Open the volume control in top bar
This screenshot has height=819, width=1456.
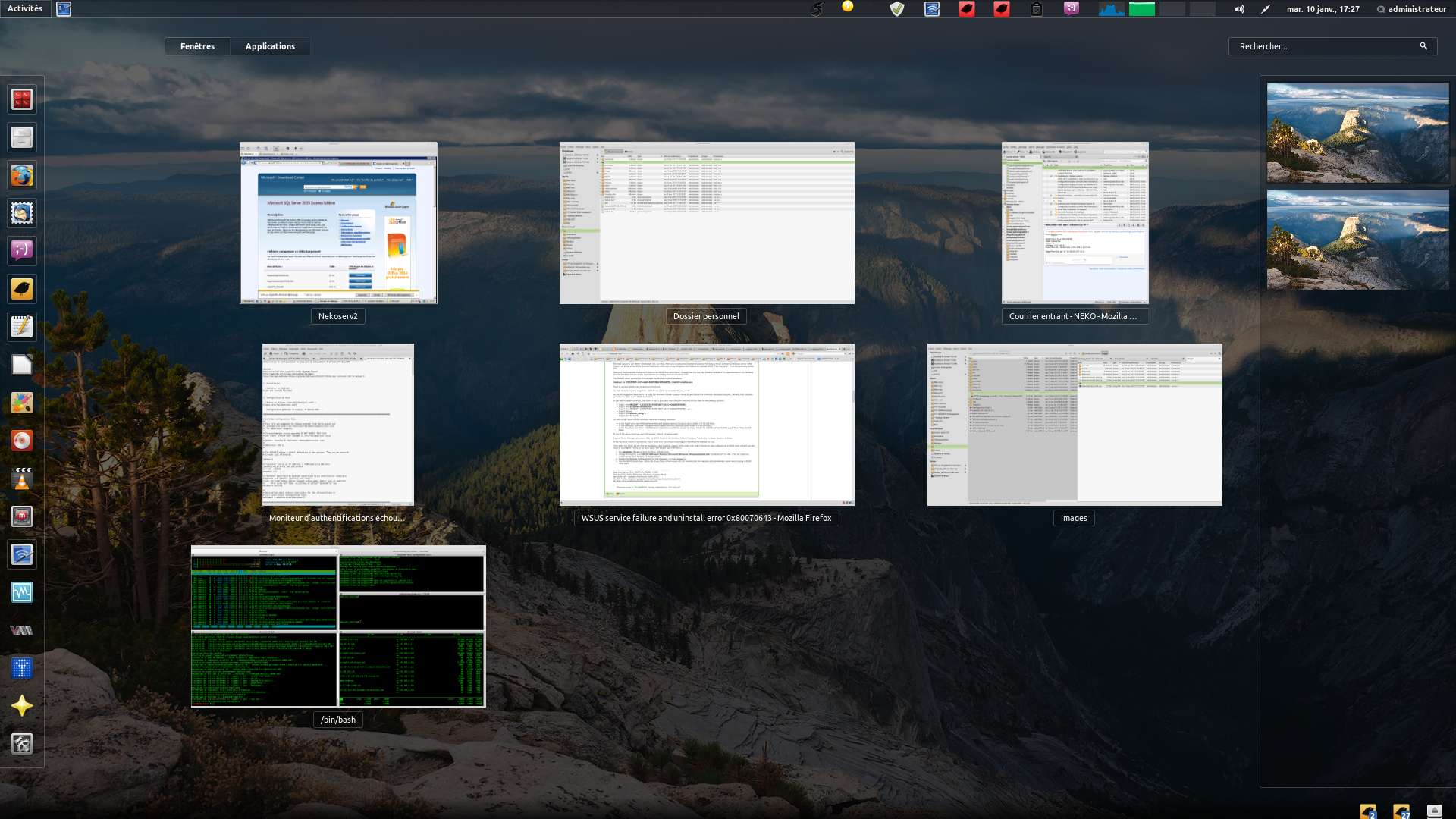click(x=1239, y=9)
